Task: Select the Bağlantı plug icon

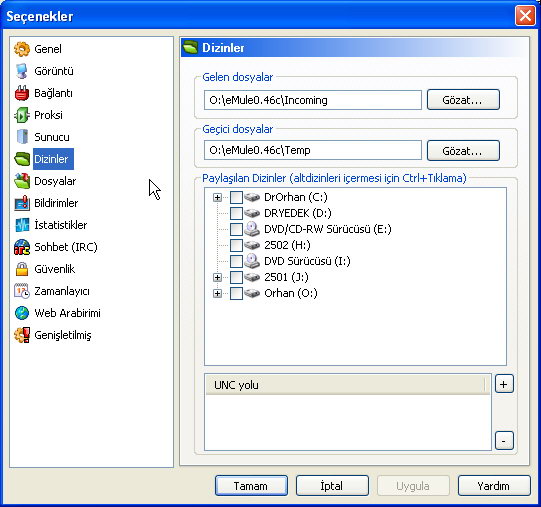Action: (x=22, y=93)
